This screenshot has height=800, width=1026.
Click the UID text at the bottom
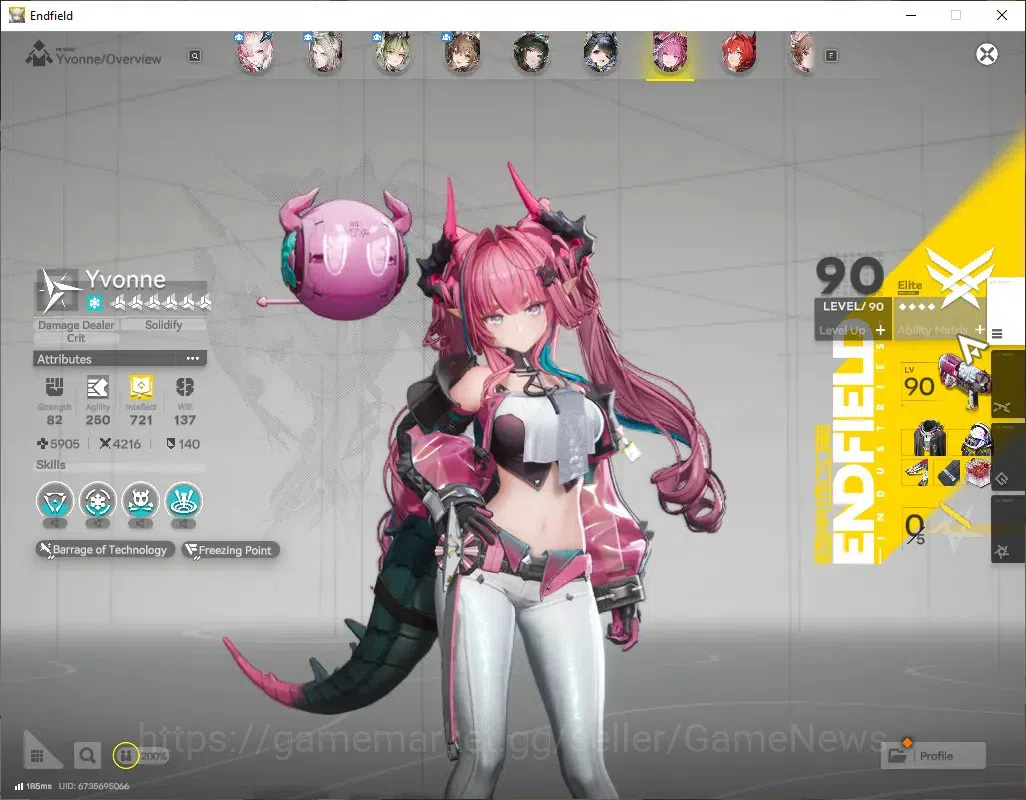[x=94, y=786]
